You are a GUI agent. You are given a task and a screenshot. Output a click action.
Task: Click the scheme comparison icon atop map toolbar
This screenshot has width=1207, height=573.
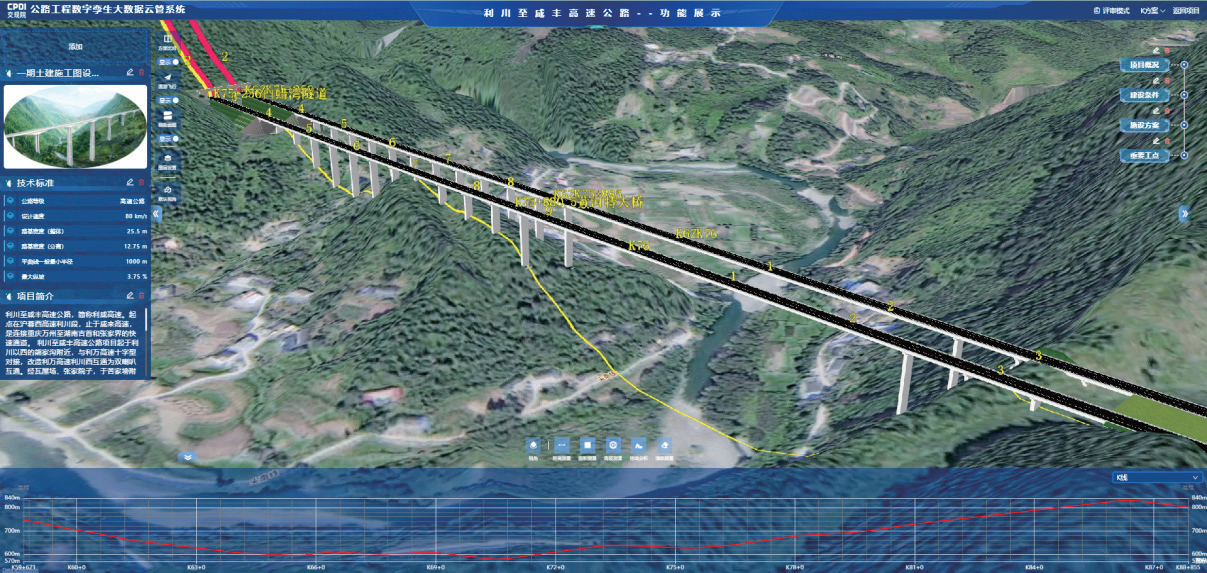tap(168, 41)
